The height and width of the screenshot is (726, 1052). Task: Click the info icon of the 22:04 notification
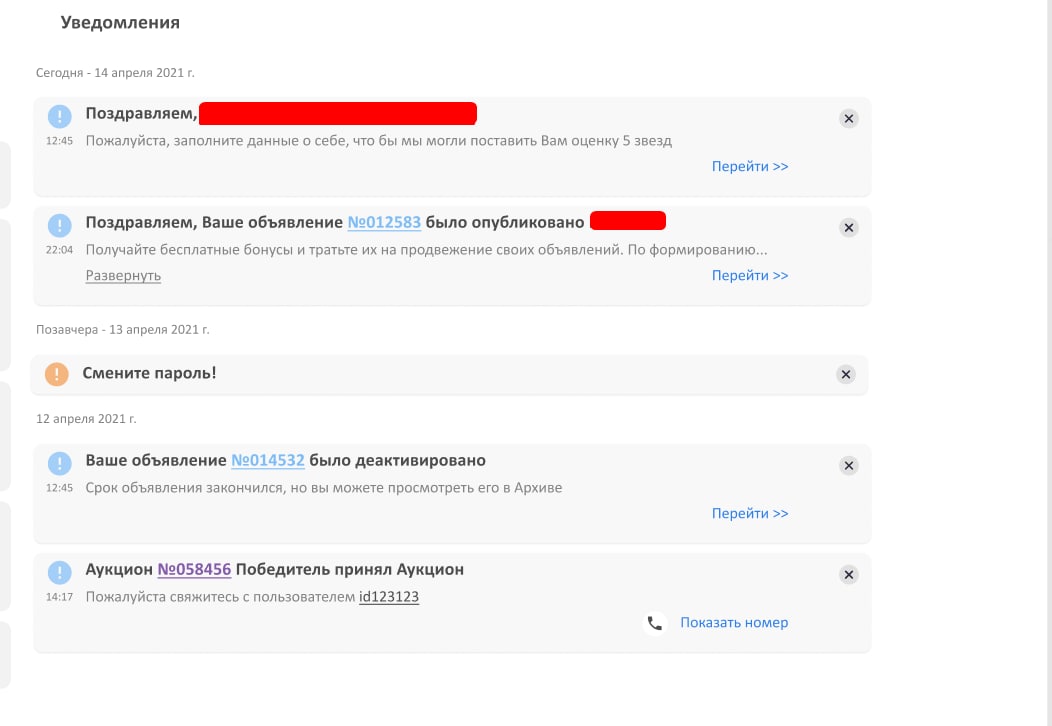click(60, 225)
